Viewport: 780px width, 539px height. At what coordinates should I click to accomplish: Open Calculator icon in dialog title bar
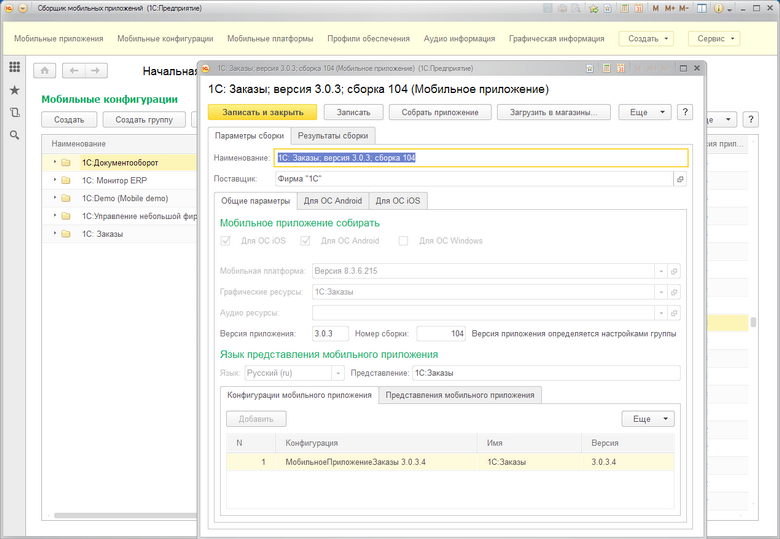click(606, 69)
